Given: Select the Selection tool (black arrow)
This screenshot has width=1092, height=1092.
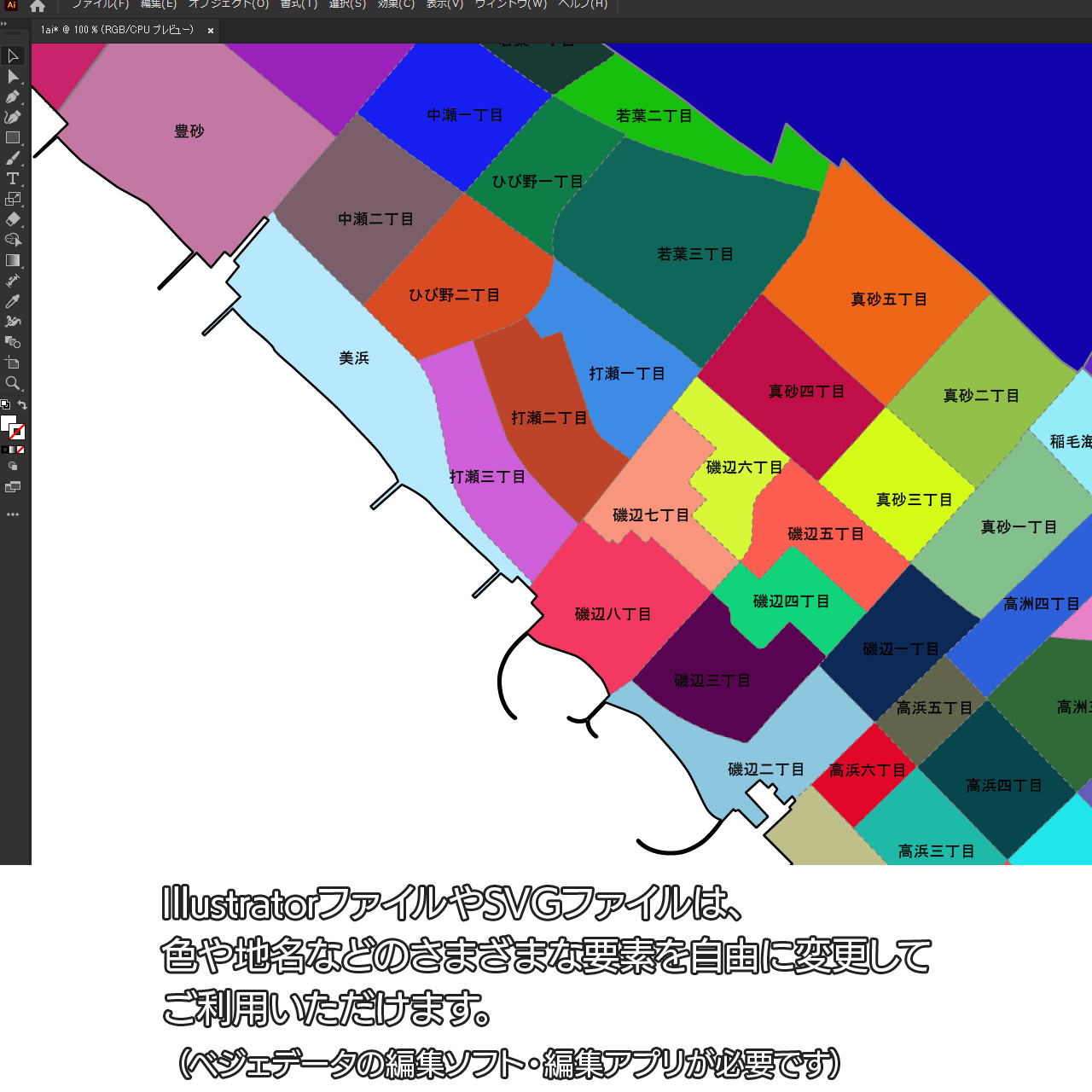Looking at the screenshot, I should point(13,56).
